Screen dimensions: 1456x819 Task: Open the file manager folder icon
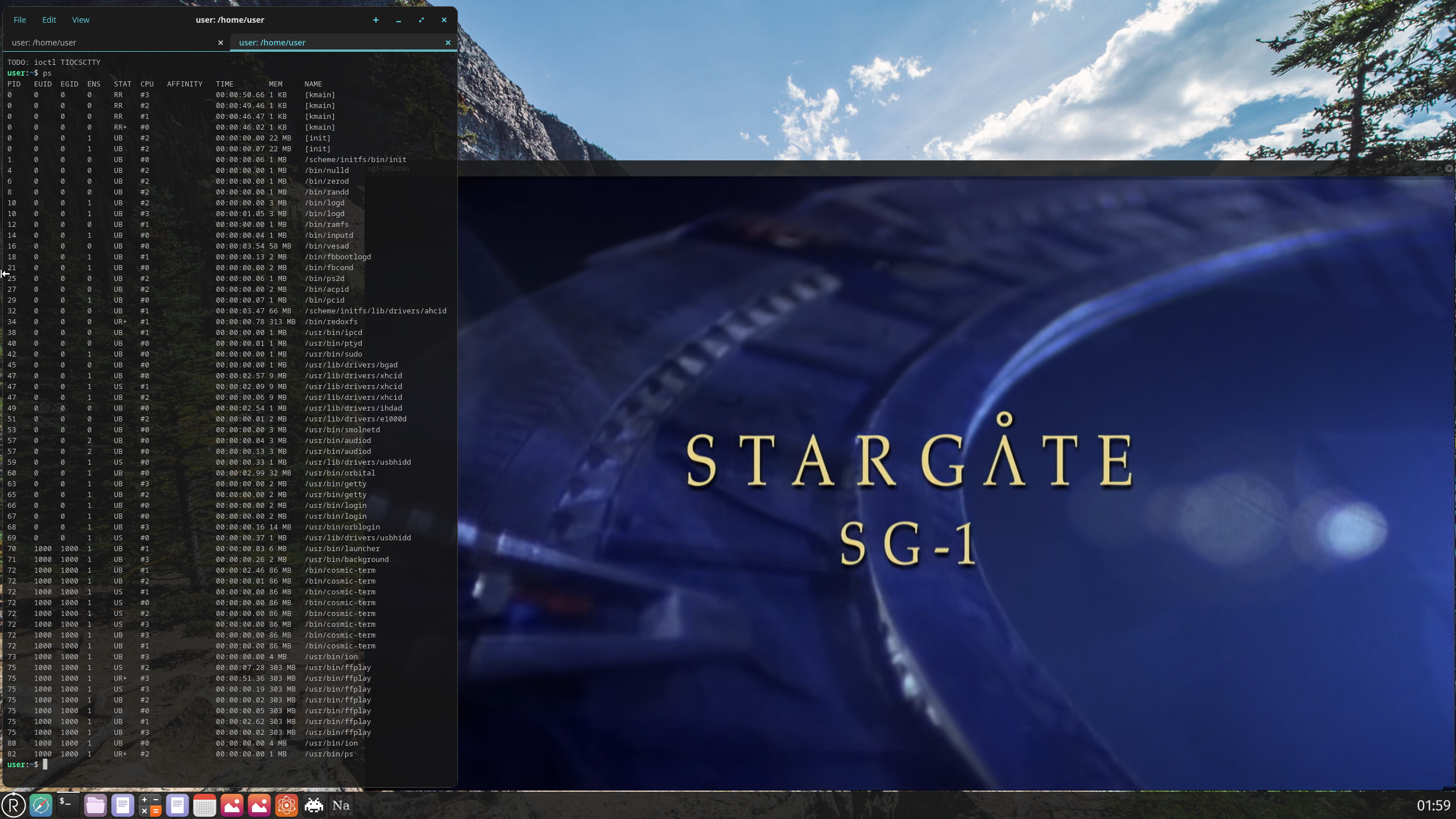tap(96, 805)
